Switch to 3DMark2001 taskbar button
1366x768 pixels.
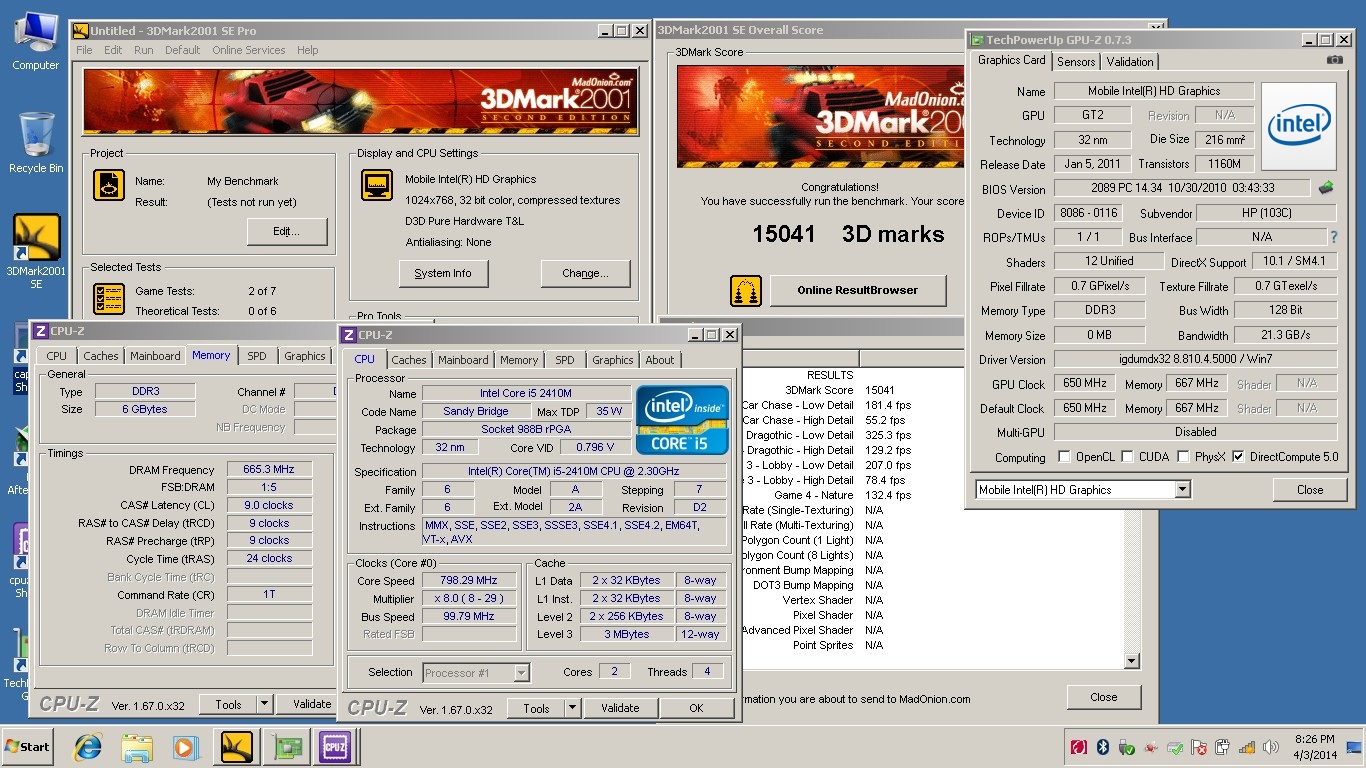[236, 747]
